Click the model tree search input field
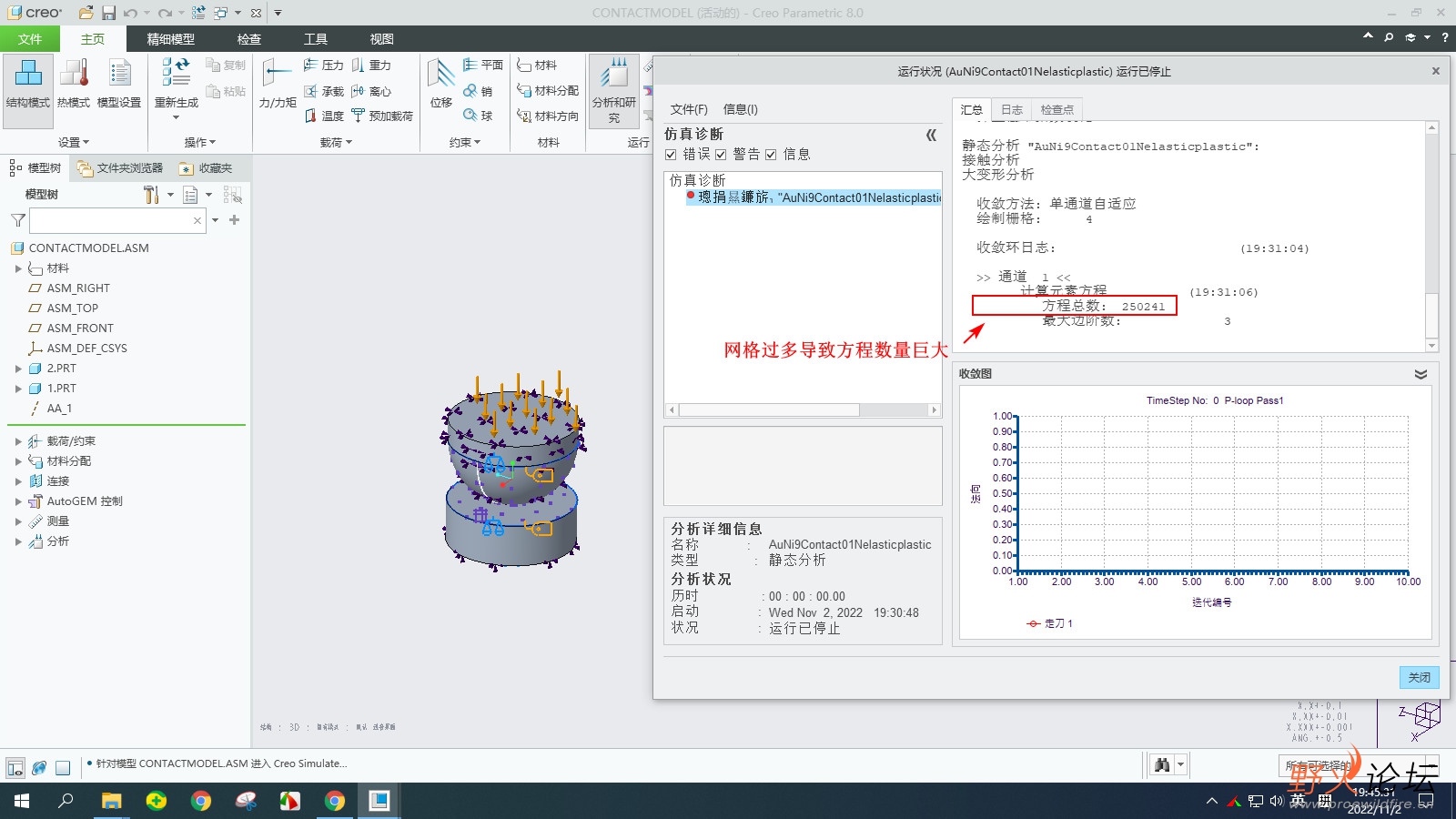The height and width of the screenshot is (819, 1456). click(117, 220)
